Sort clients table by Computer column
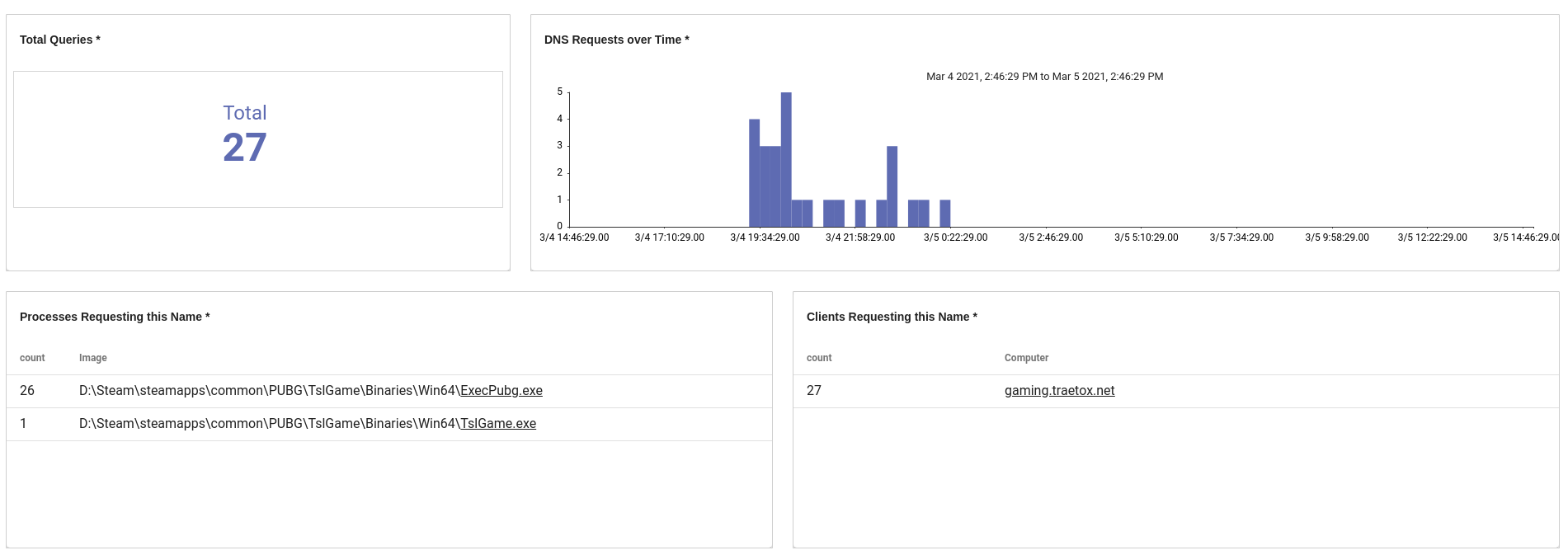 (1026, 358)
